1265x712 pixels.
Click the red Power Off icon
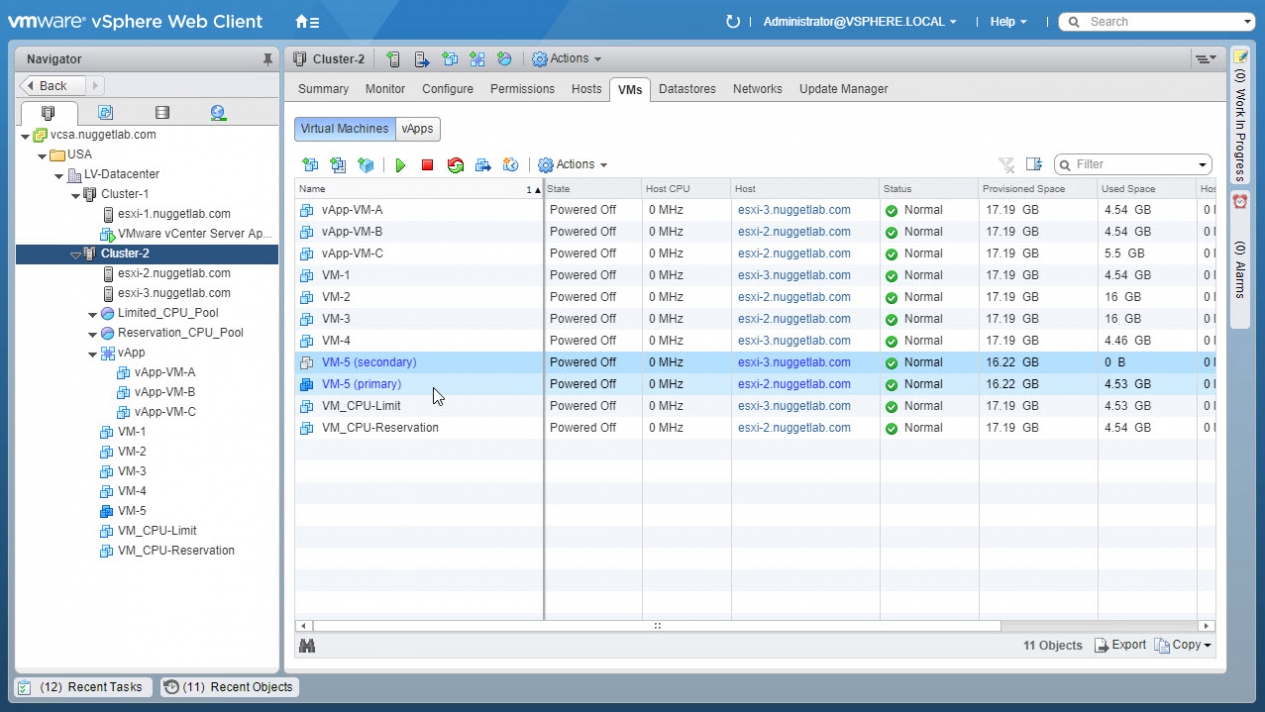427,165
